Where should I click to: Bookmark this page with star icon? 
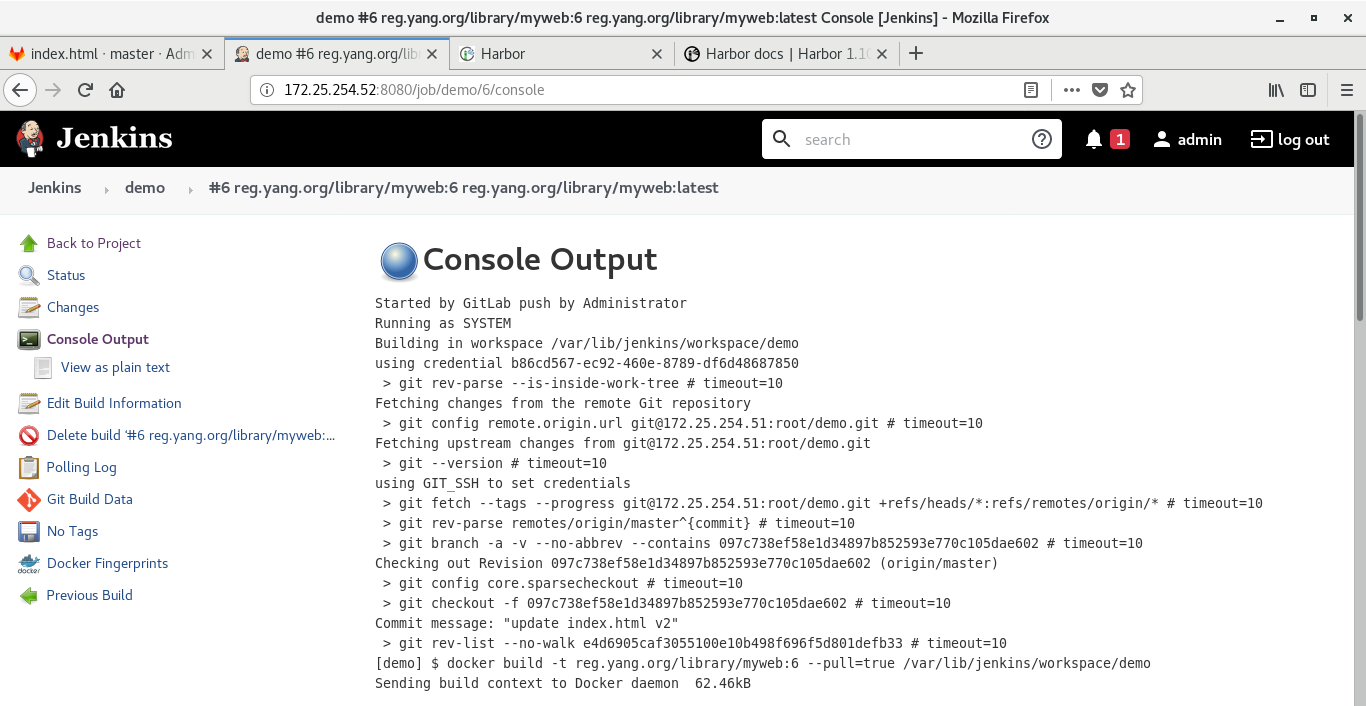(x=1128, y=90)
